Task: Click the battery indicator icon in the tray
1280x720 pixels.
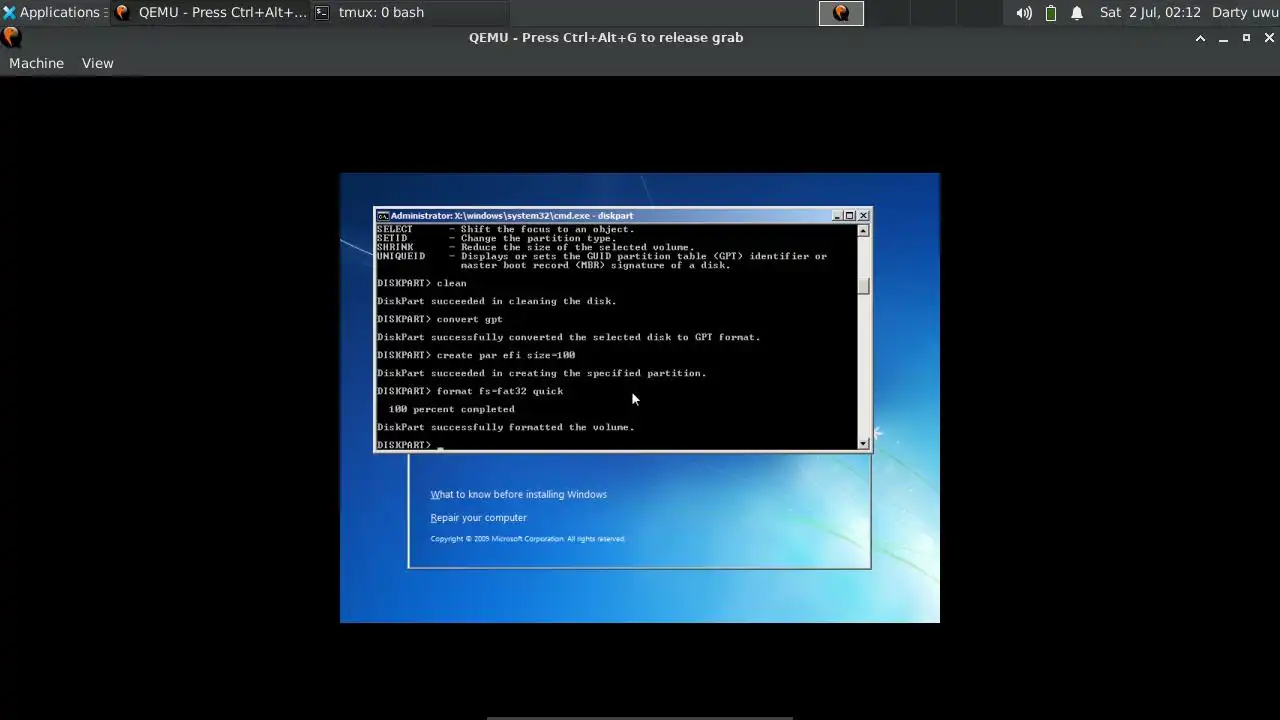Action: [x=1051, y=13]
